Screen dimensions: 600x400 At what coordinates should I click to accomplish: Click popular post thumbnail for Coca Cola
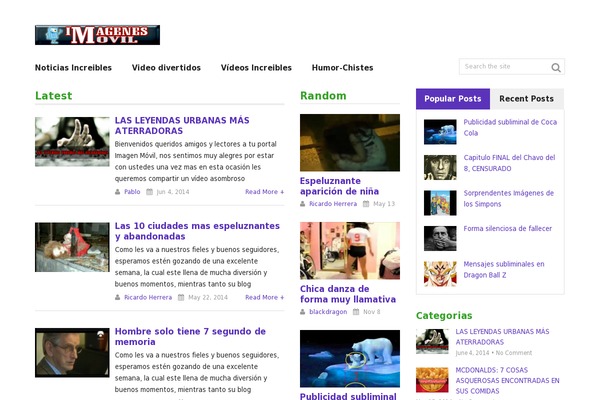coord(440,132)
